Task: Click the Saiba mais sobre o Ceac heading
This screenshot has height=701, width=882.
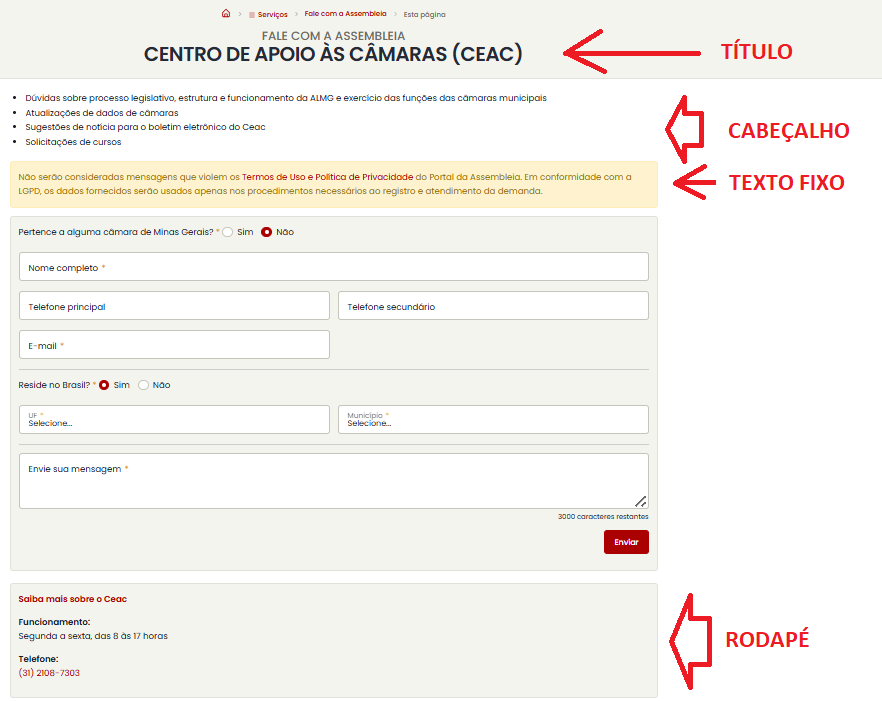Action: pyautogui.click(x=72, y=599)
